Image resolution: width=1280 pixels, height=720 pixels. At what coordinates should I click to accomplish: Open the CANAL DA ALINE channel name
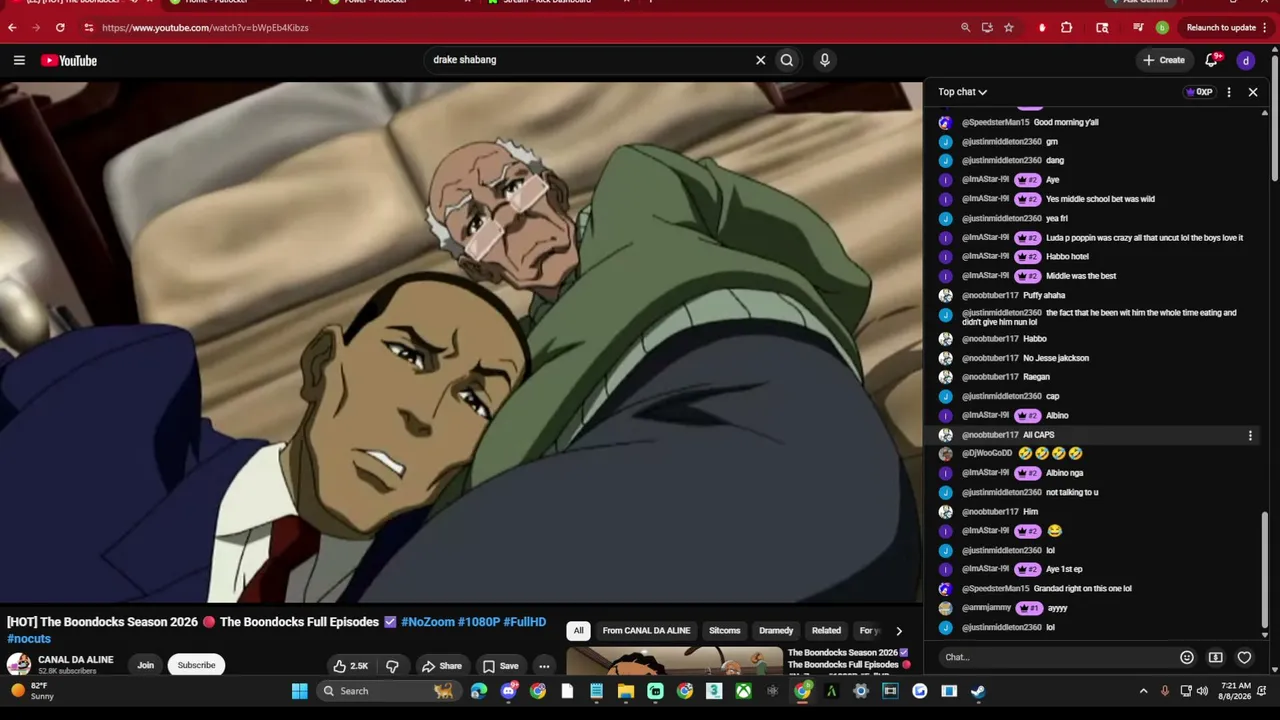(76, 660)
